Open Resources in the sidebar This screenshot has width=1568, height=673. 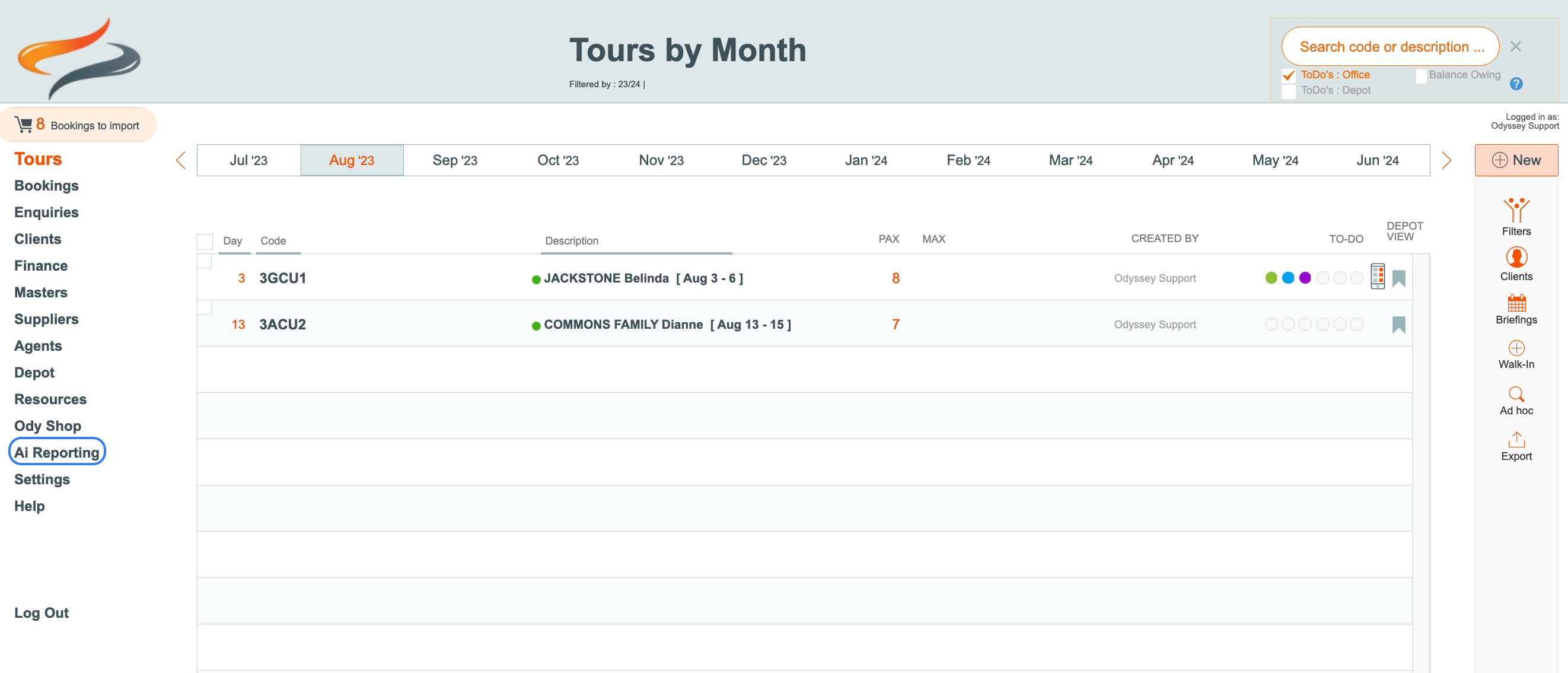[x=50, y=399]
